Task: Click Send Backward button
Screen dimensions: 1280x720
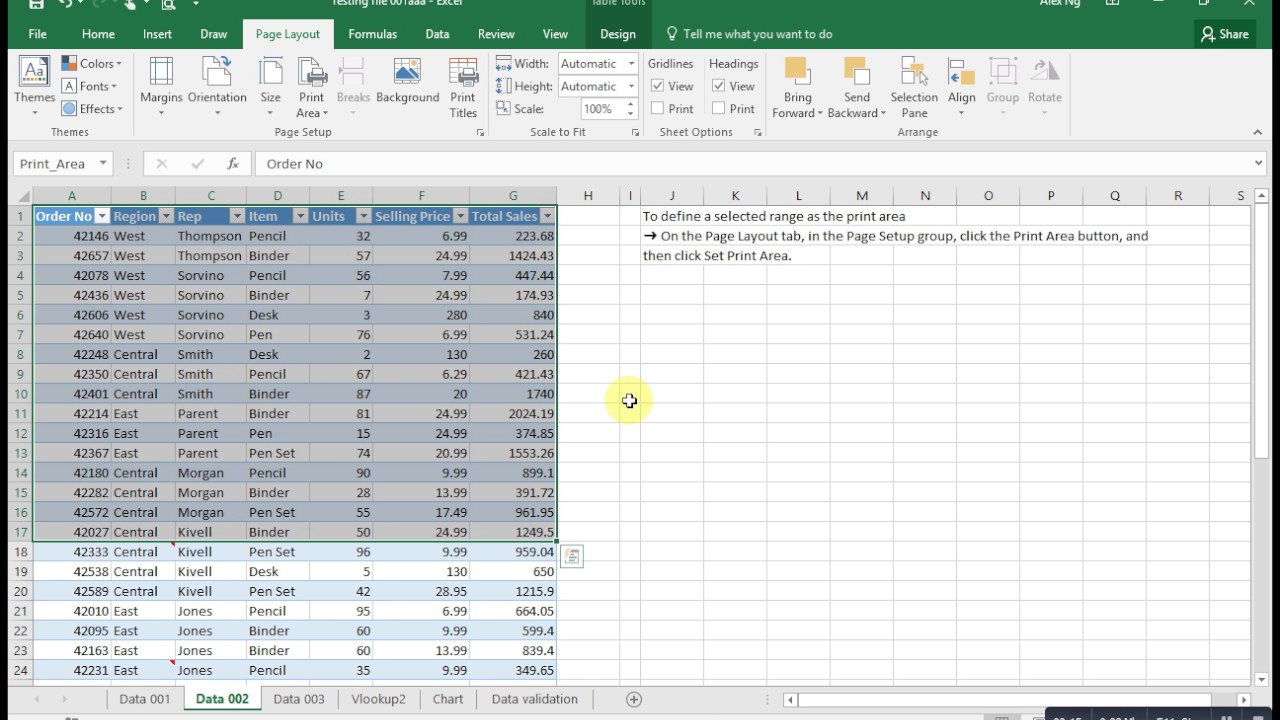Action: tap(856, 86)
